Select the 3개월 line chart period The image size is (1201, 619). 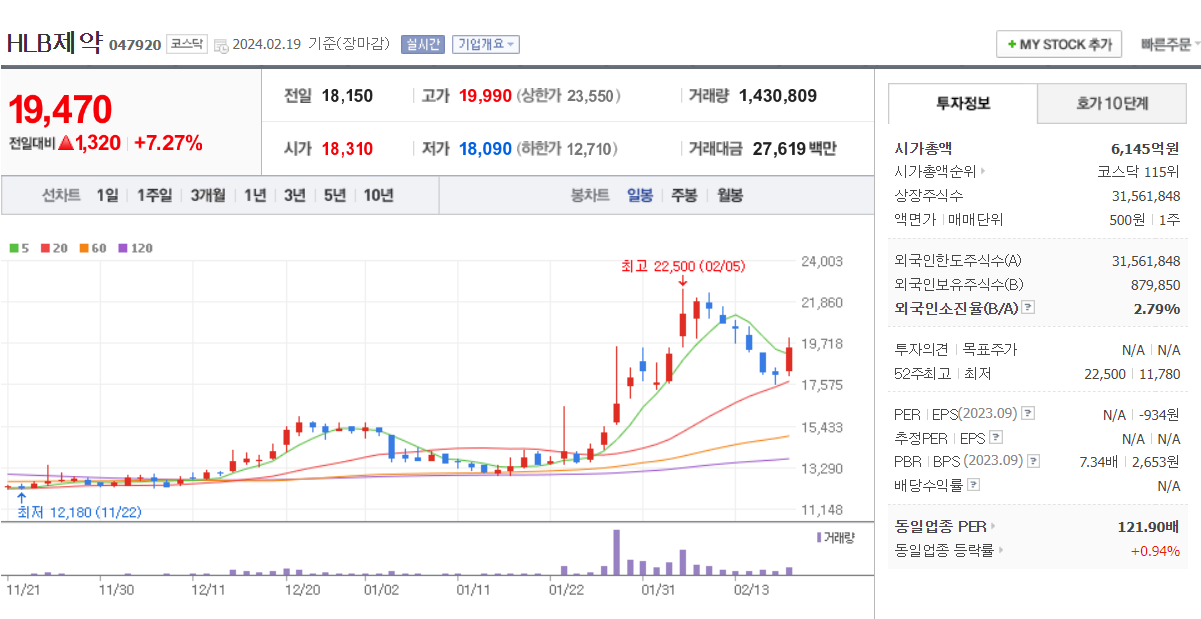tap(208, 196)
